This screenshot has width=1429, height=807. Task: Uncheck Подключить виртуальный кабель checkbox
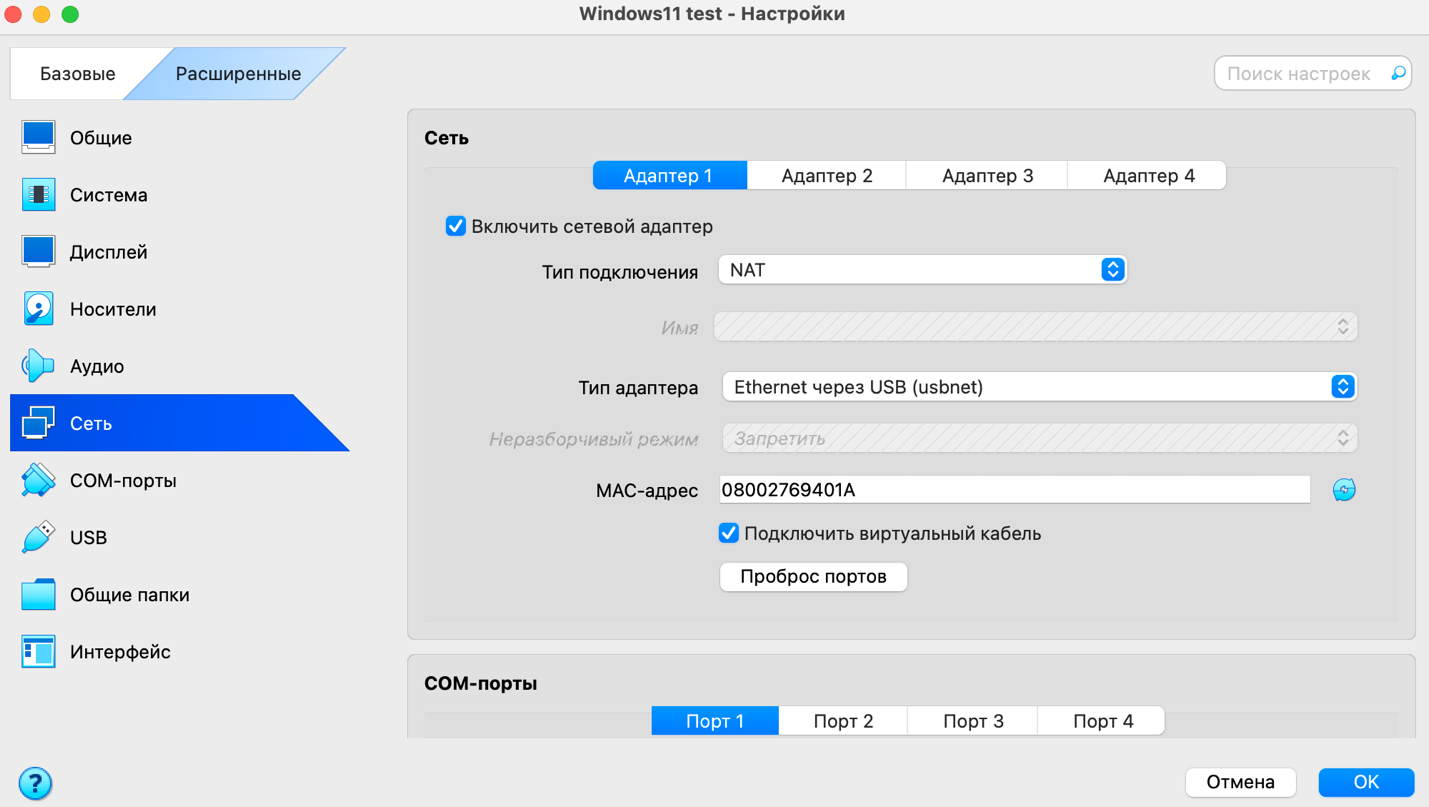pyautogui.click(x=729, y=534)
